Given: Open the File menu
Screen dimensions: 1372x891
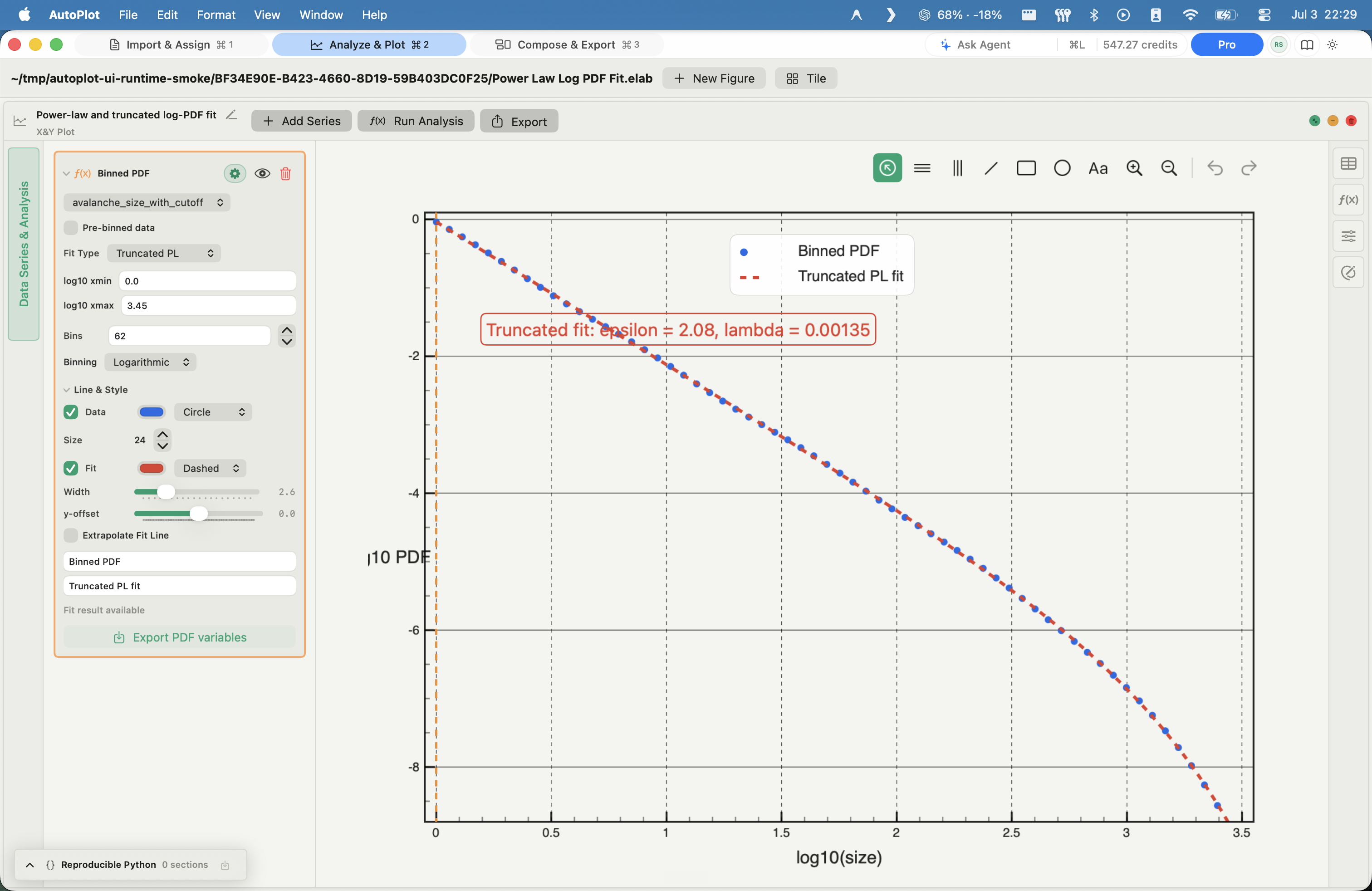Looking at the screenshot, I should (x=128, y=15).
